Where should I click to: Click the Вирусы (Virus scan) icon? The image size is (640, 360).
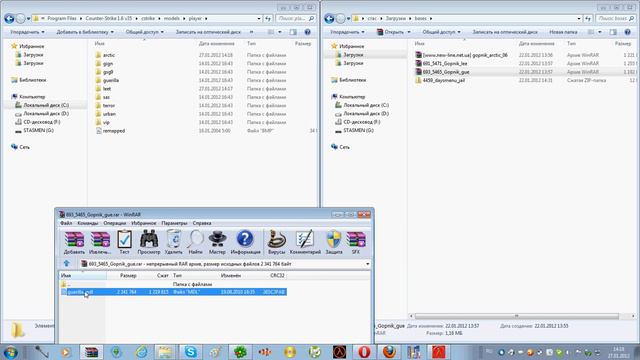pos(276,242)
